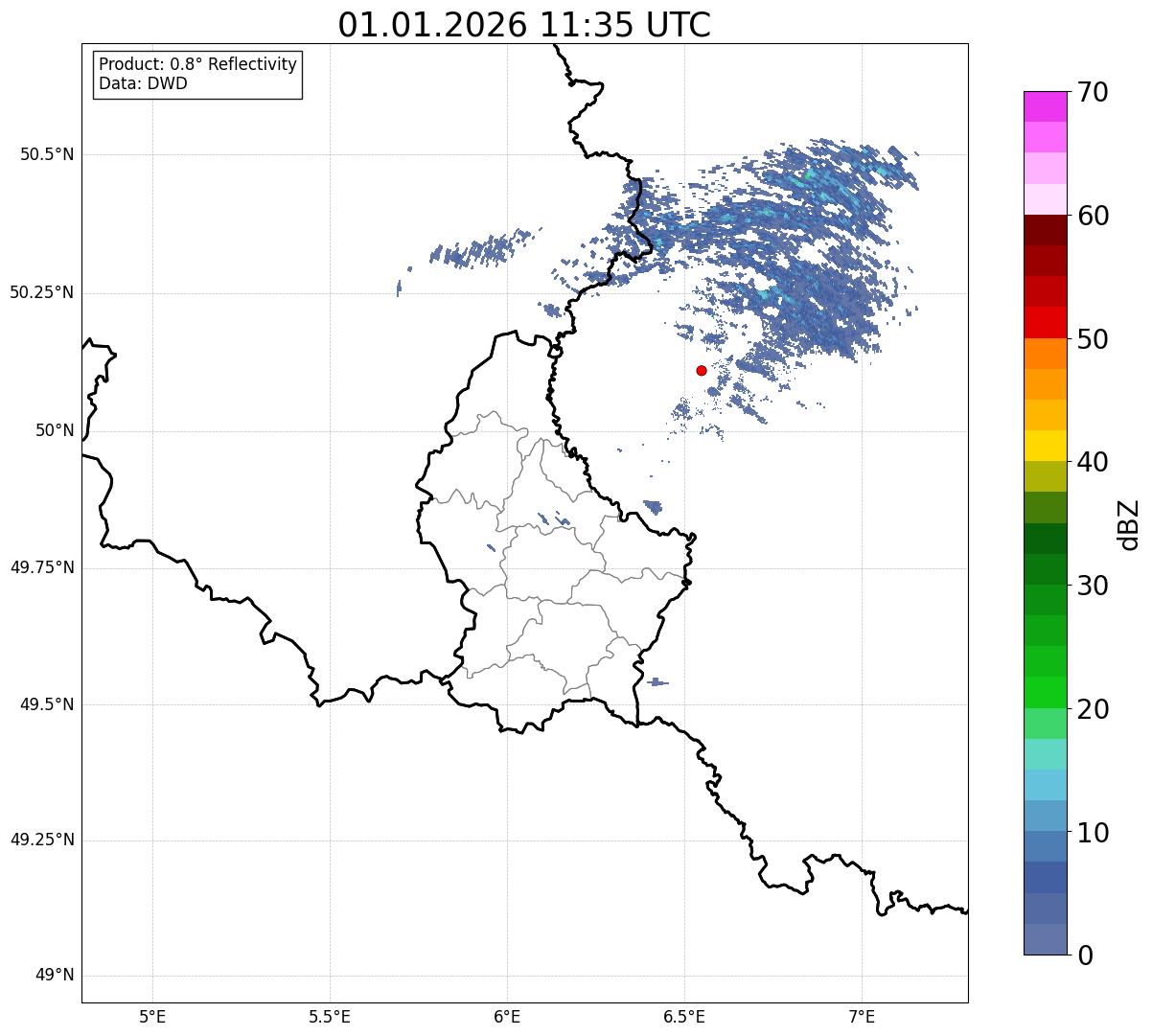
Task: Click the 7°E longitude label
Action: tap(862, 1016)
